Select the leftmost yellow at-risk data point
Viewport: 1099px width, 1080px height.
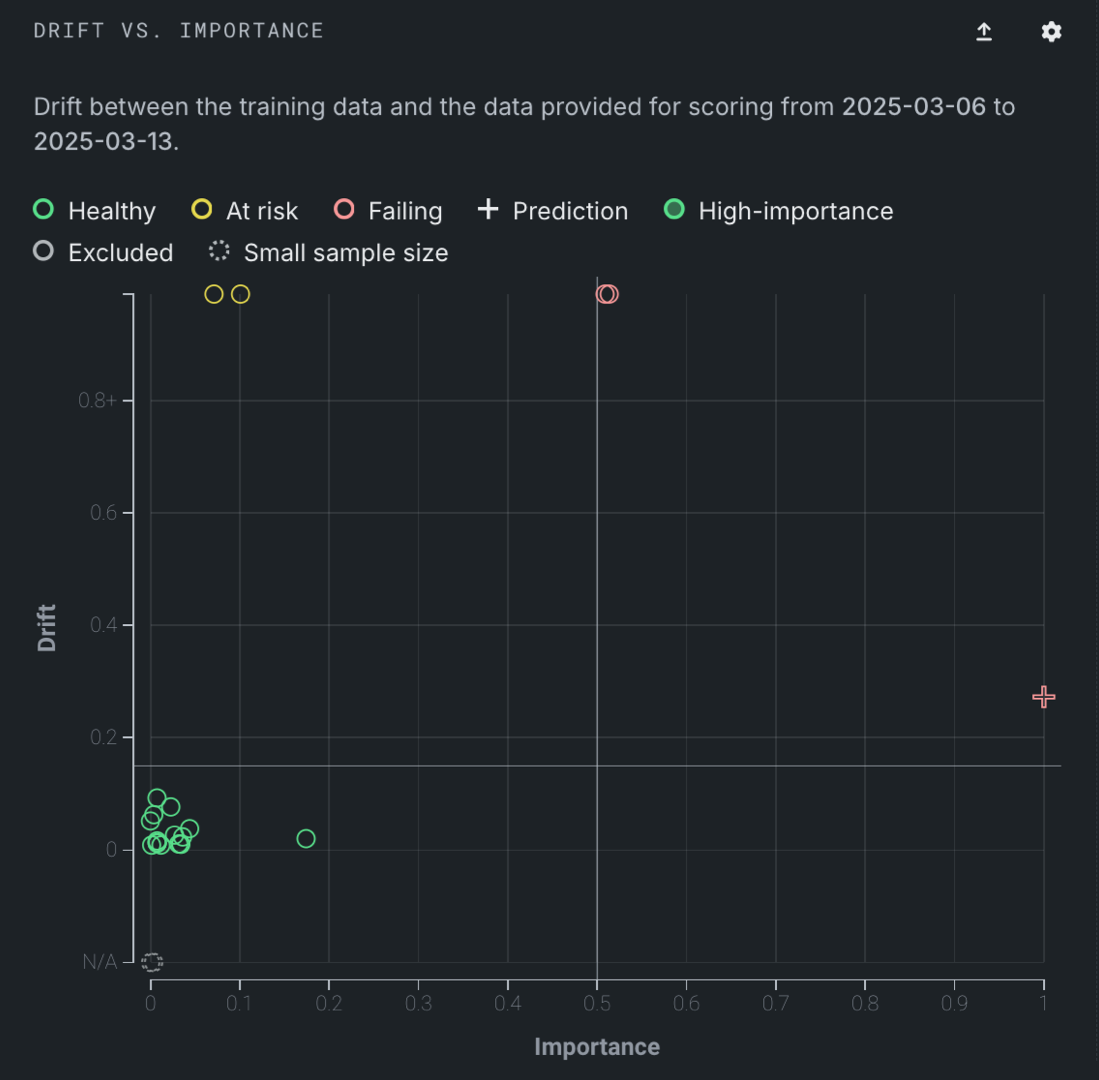213,294
